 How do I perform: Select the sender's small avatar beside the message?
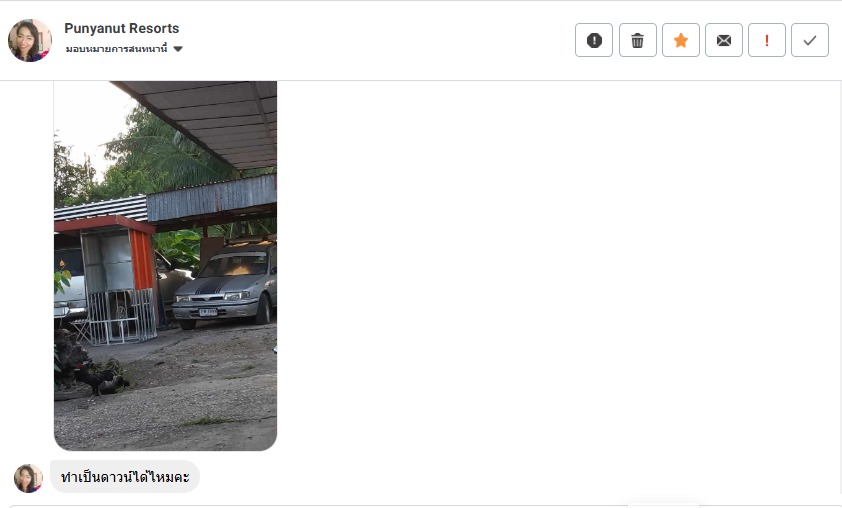coord(28,478)
